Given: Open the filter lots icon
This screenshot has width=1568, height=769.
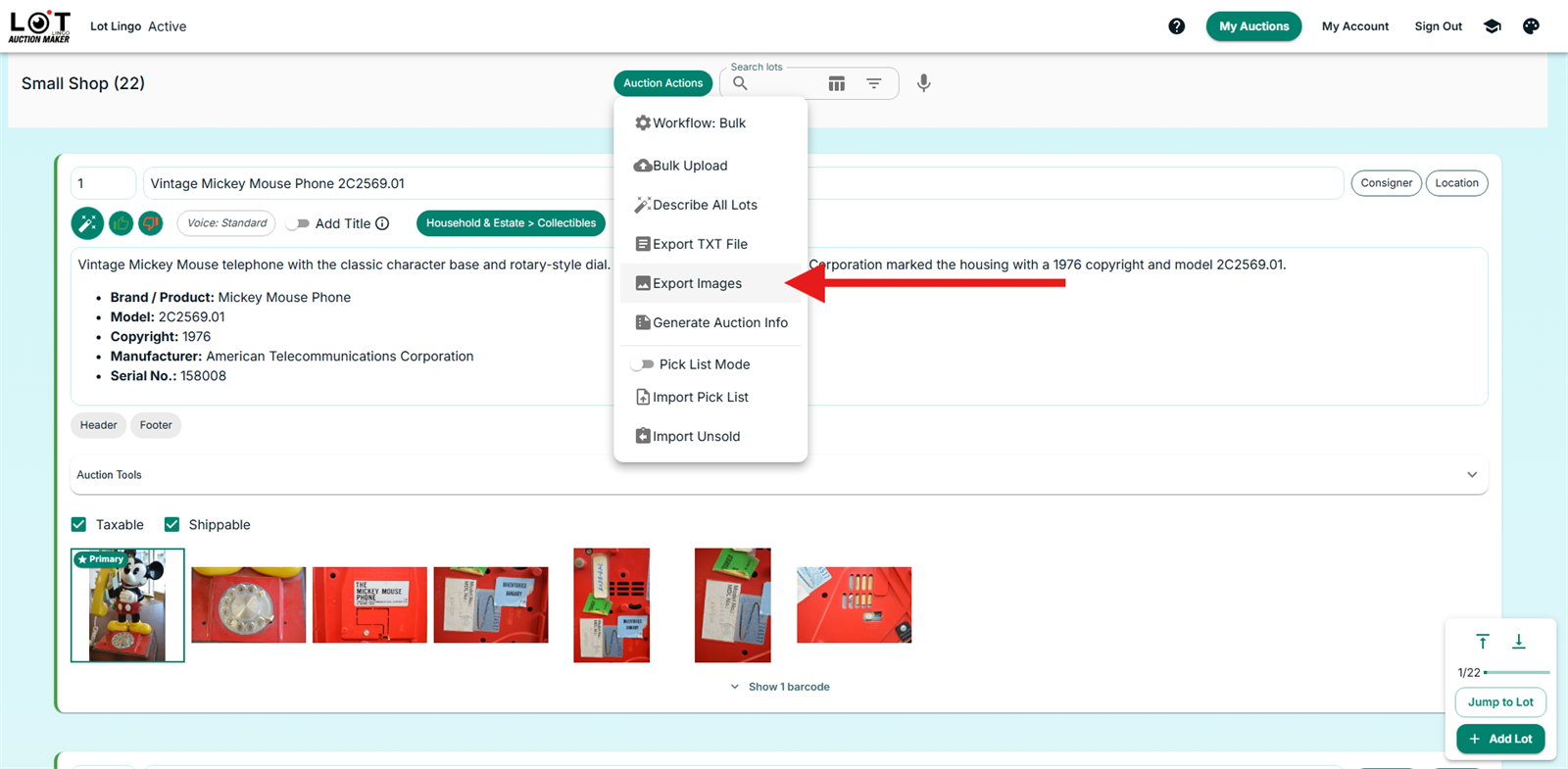Looking at the screenshot, I should point(873,83).
